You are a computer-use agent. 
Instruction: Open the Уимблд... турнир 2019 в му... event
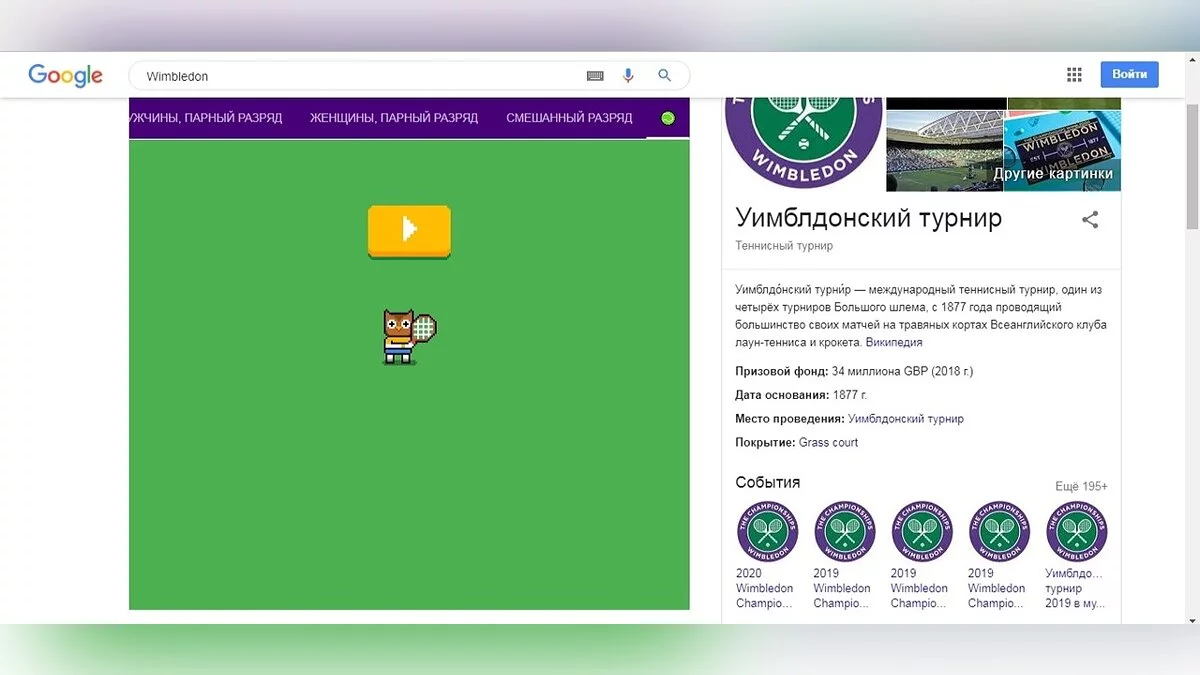click(x=1076, y=555)
